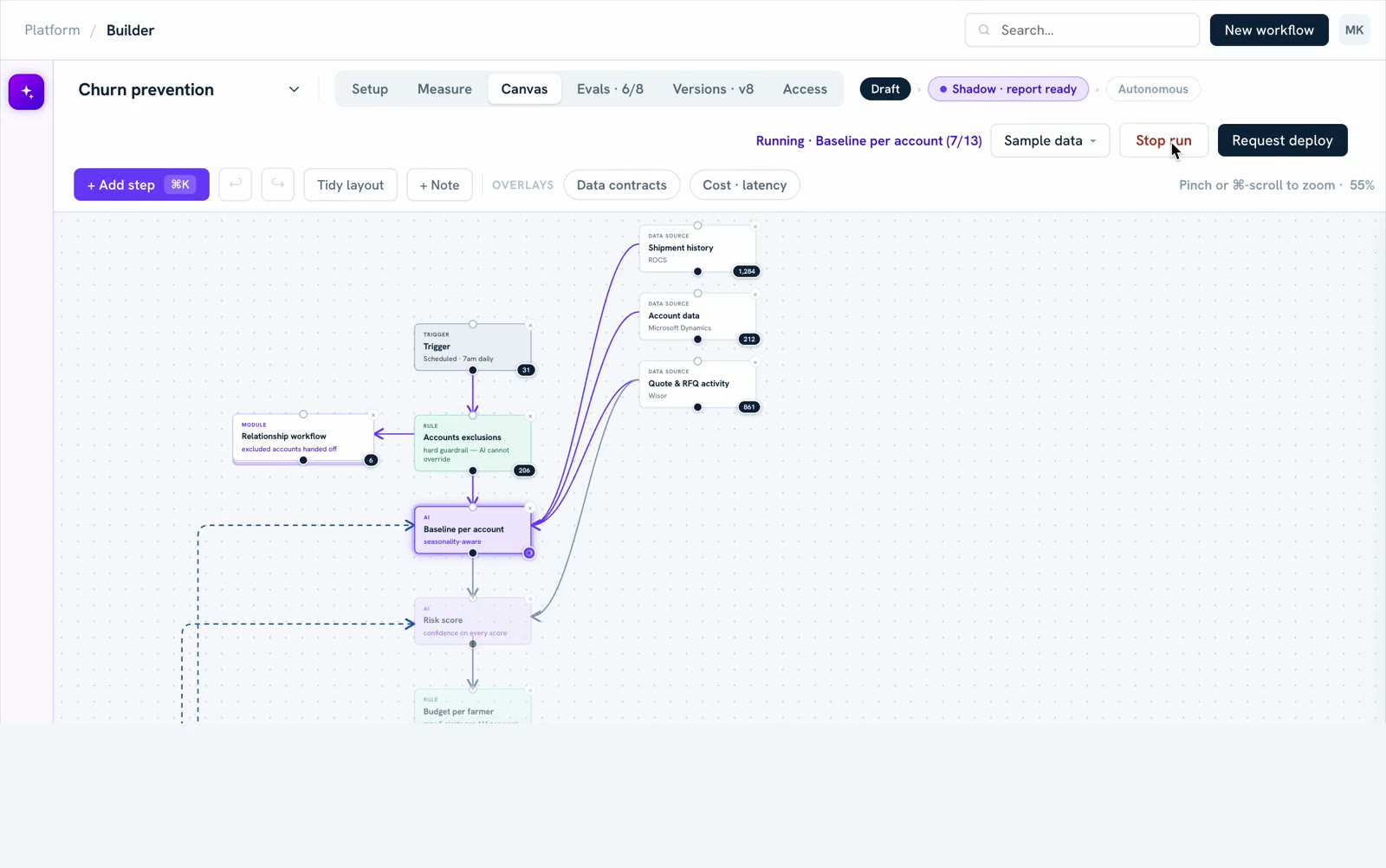Switch to the Measure tab
The width and height of the screenshot is (1386, 868).
click(x=444, y=89)
